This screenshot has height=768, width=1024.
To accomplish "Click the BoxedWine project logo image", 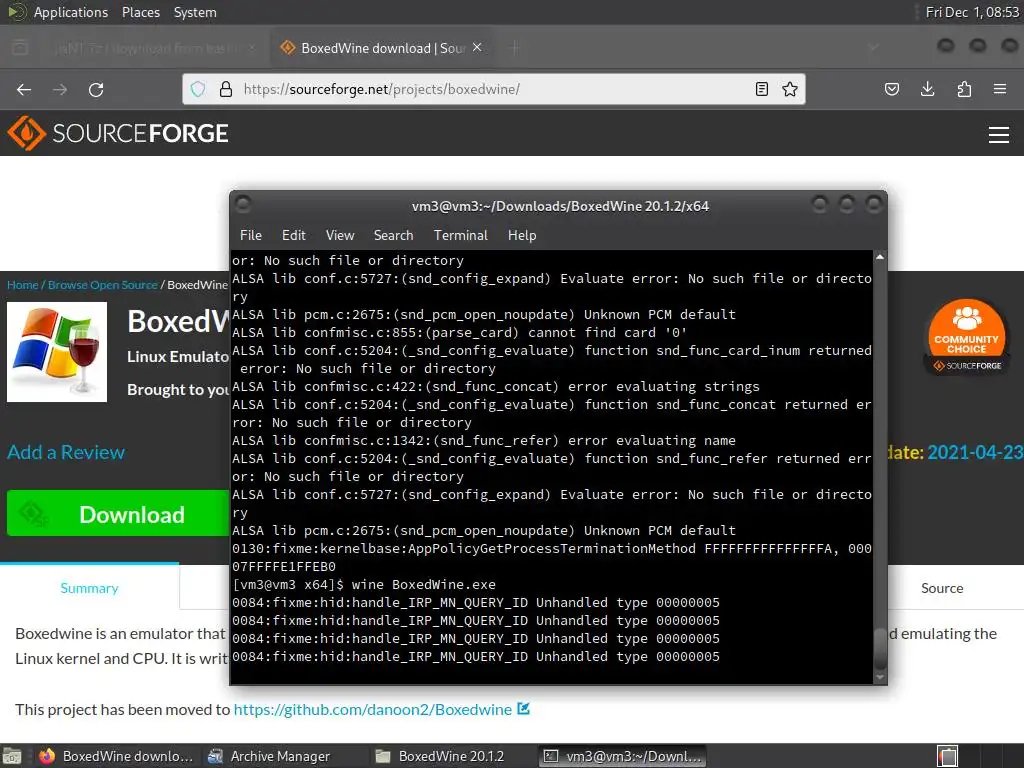I will [57, 352].
